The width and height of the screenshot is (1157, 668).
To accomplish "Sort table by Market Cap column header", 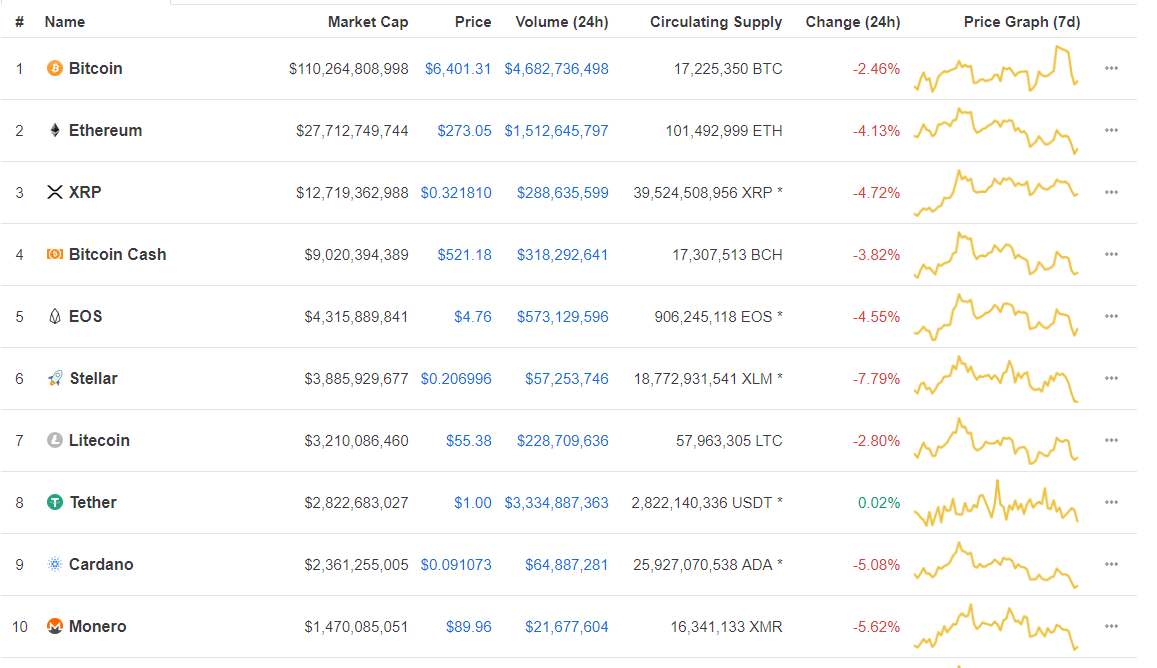I will pos(368,22).
